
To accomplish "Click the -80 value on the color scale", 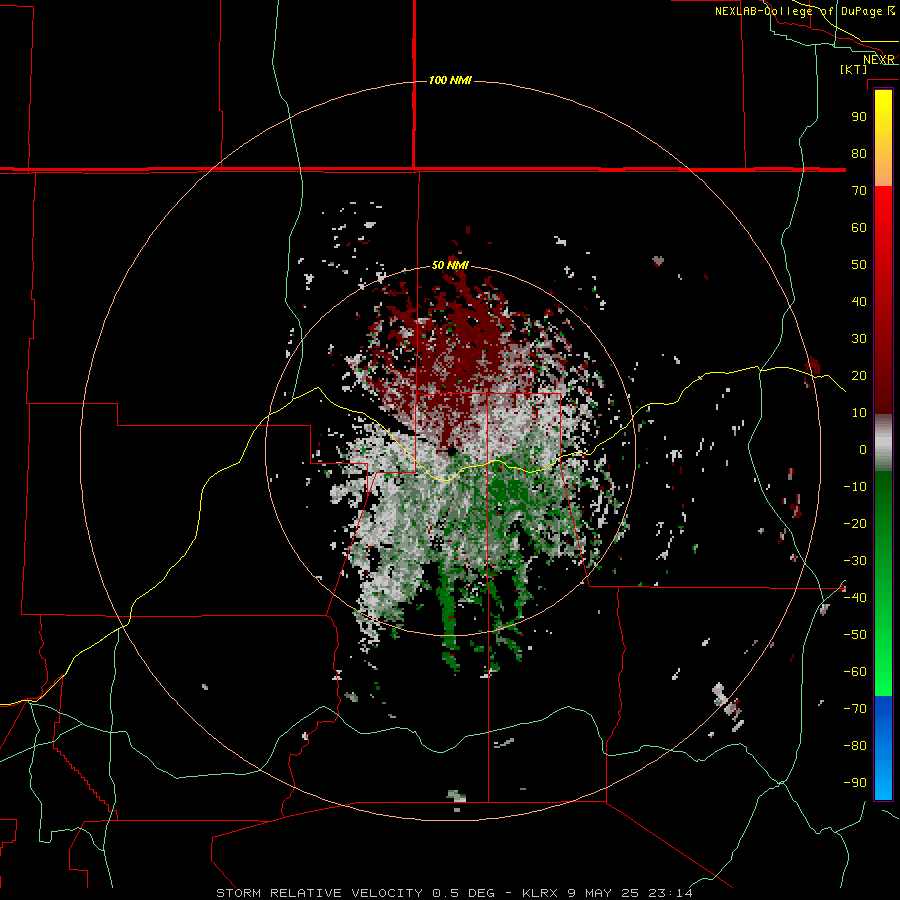I will pyautogui.click(x=855, y=746).
